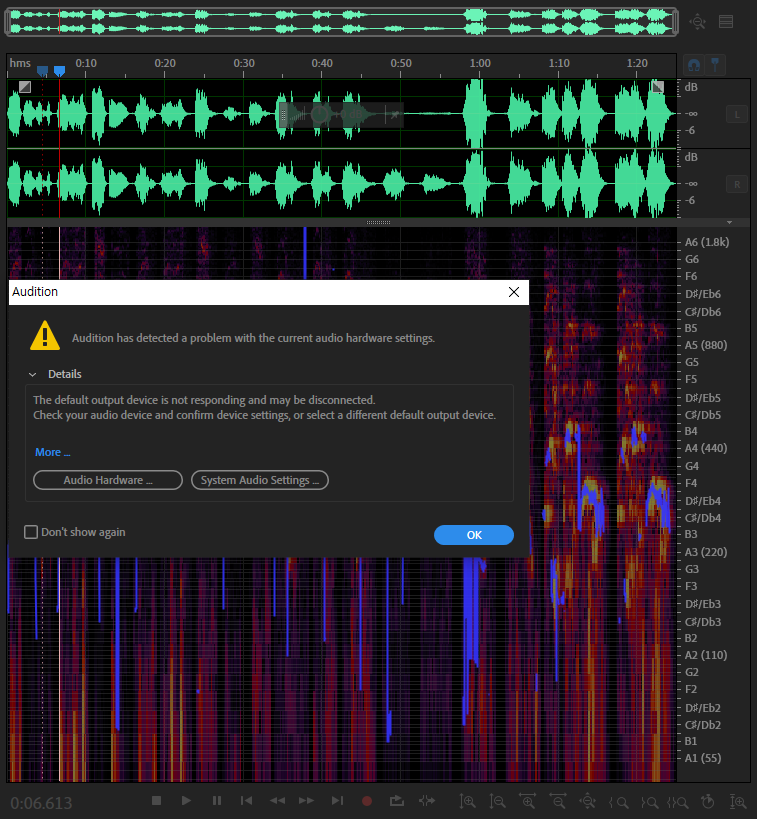Click Zoom to Selection icon
This screenshot has height=819, width=757.
(679, 802)
